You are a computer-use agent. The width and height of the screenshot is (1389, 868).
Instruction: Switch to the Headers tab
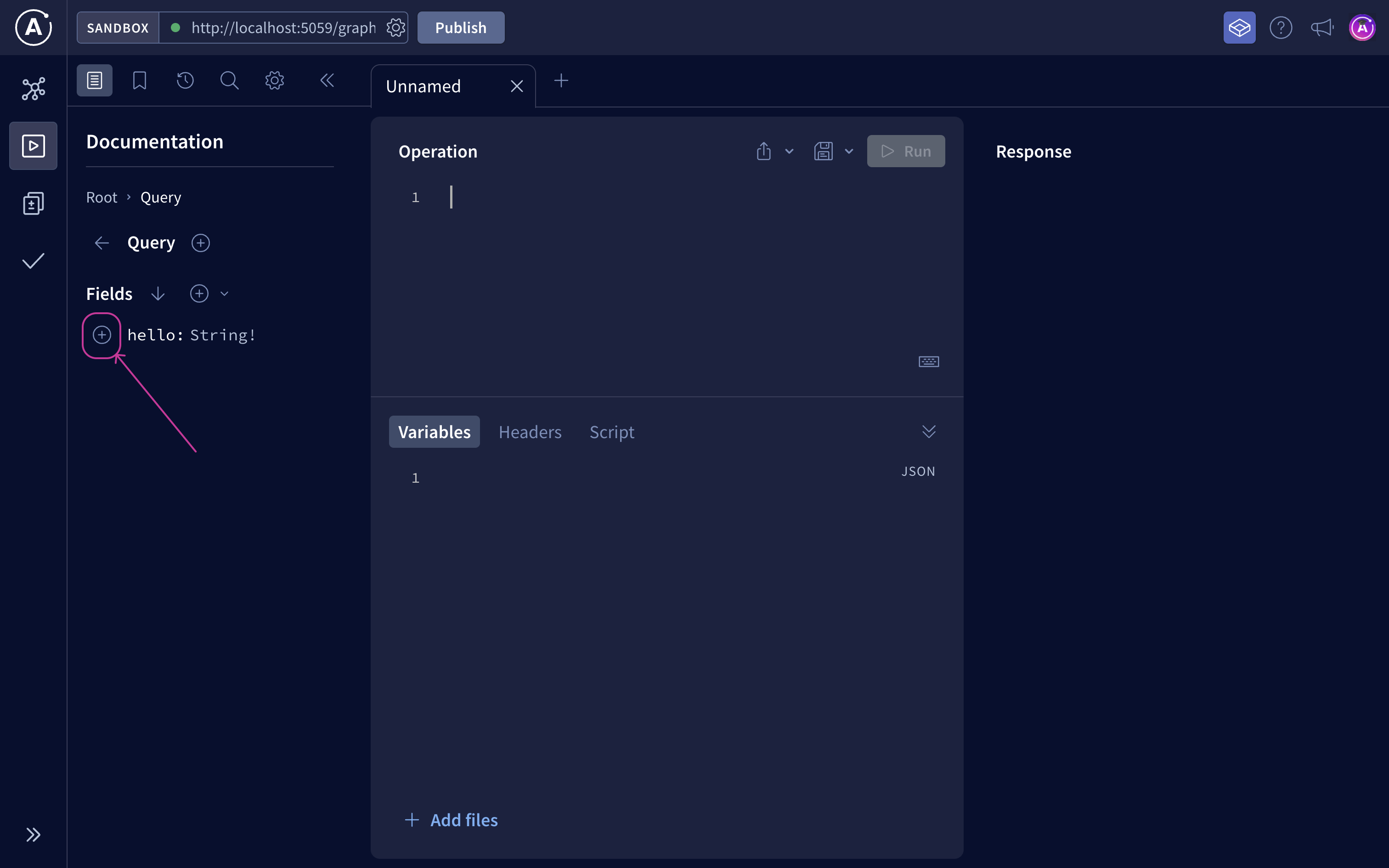click(x=530, y=432)
